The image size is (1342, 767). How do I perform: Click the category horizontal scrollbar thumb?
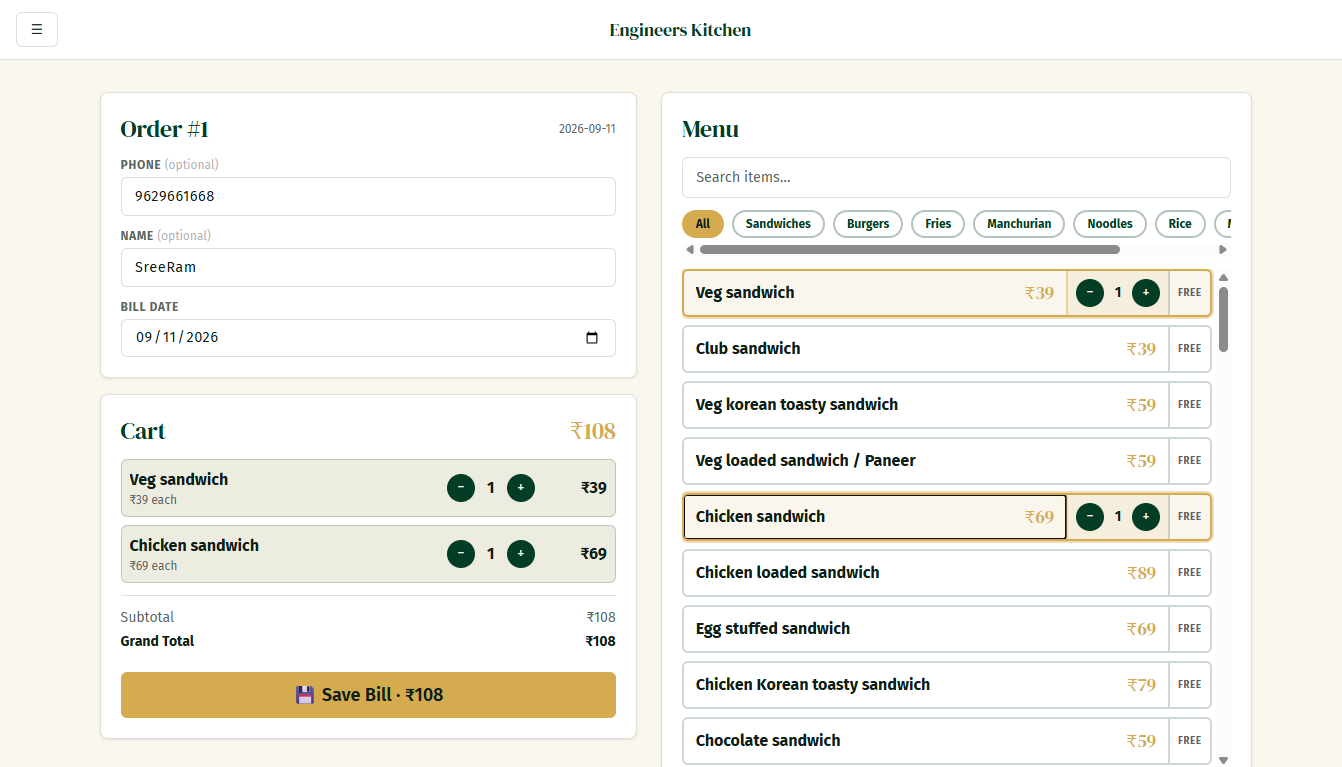910,249
